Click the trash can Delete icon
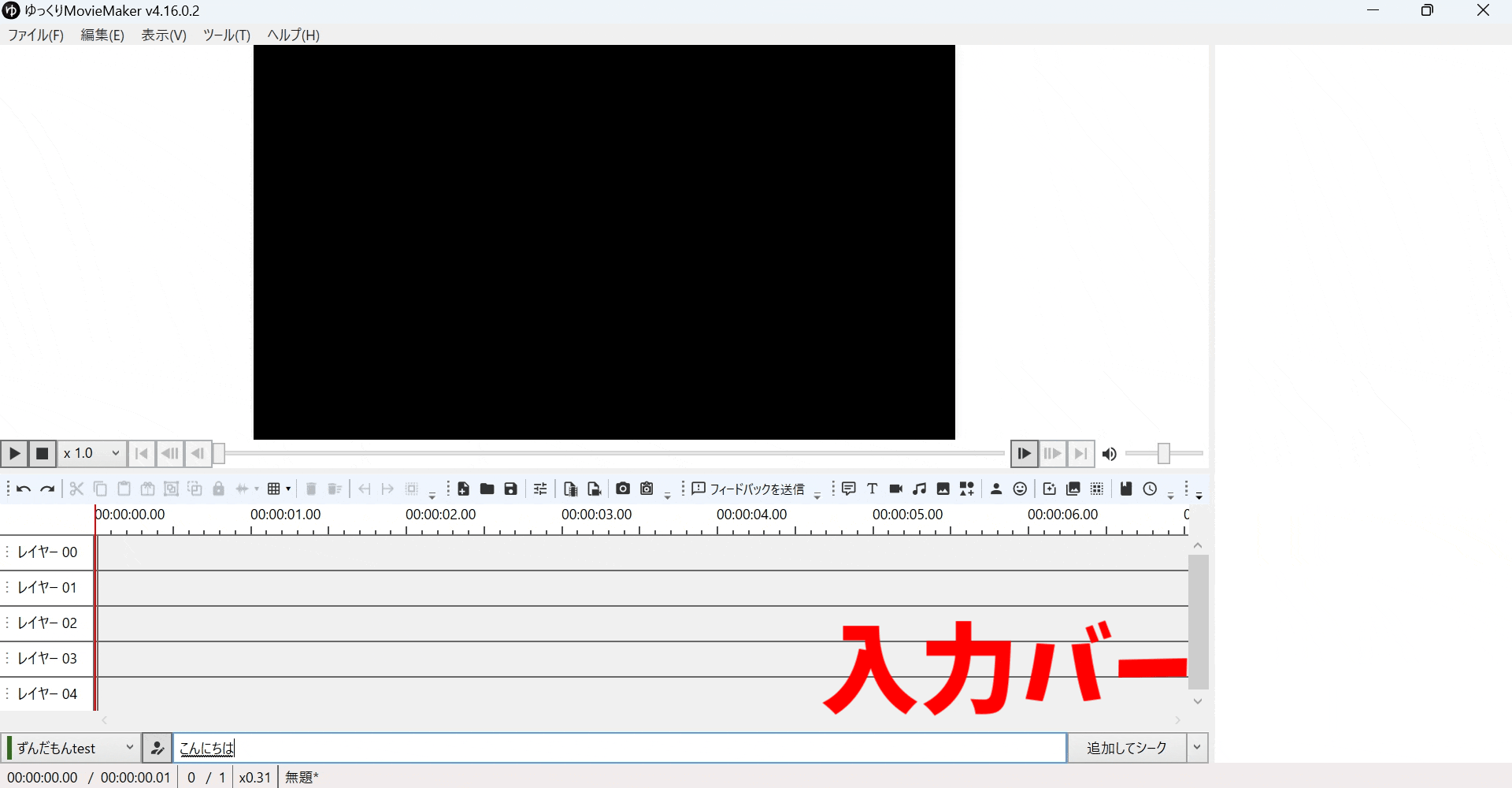The image size is (1512, 788). pos(311,489)
